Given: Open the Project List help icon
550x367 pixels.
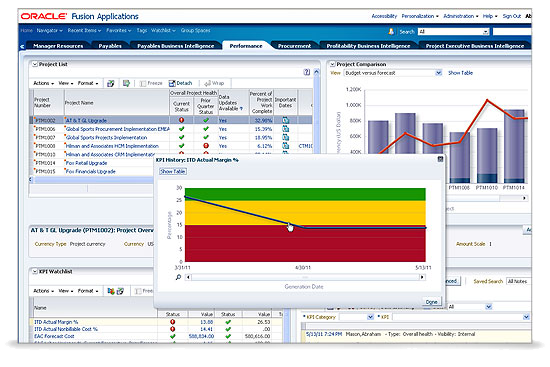Looking at the screenshot, I should coord(307,72).
